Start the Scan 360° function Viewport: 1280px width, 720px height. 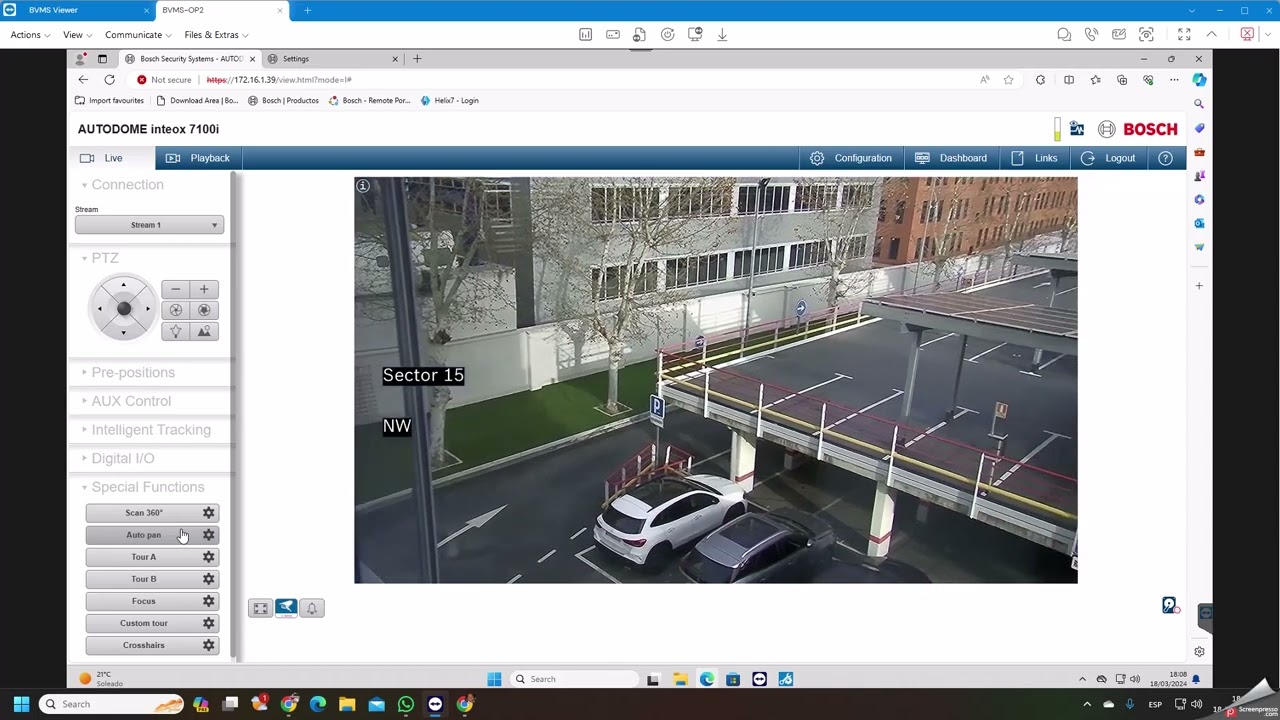[143, 513]
